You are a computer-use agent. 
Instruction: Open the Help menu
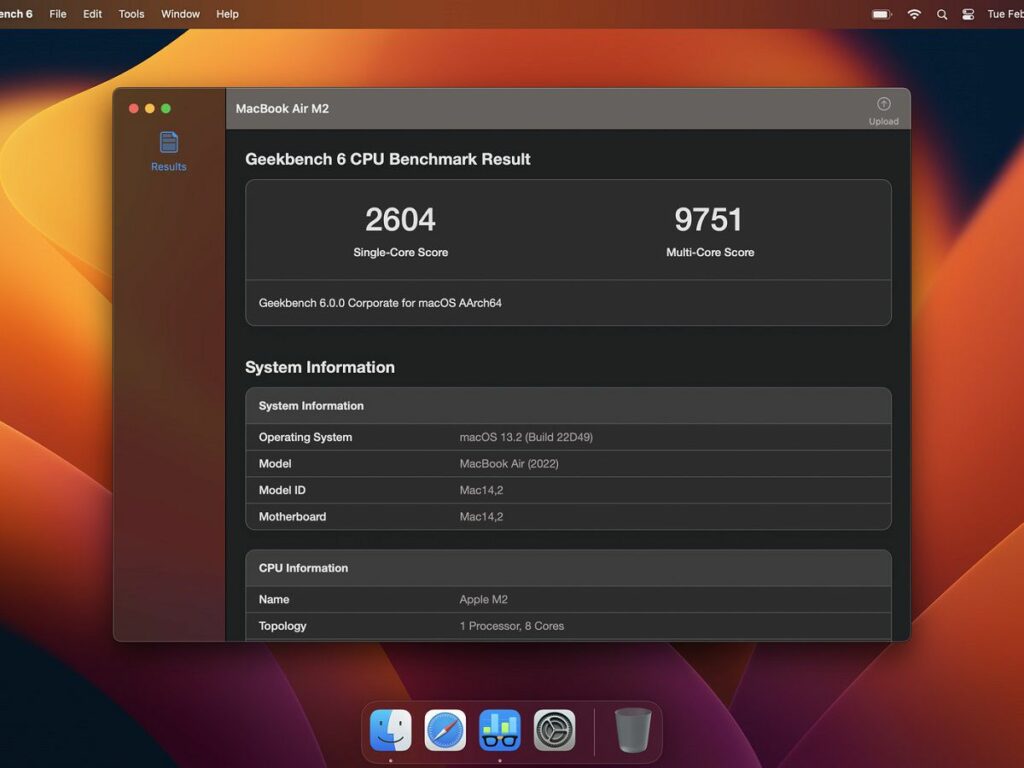coord(227,14)
